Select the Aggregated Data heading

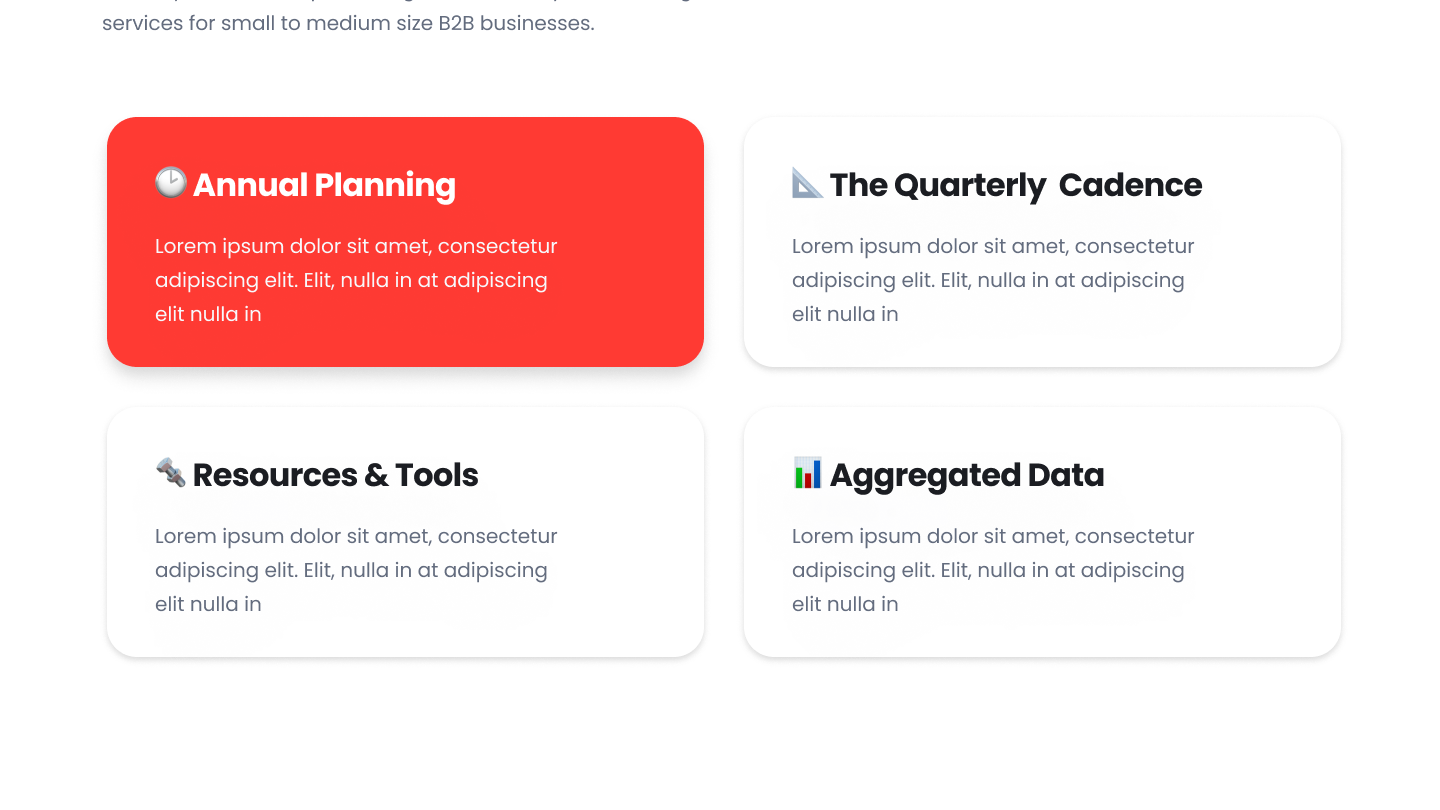(x=967, y=475)
